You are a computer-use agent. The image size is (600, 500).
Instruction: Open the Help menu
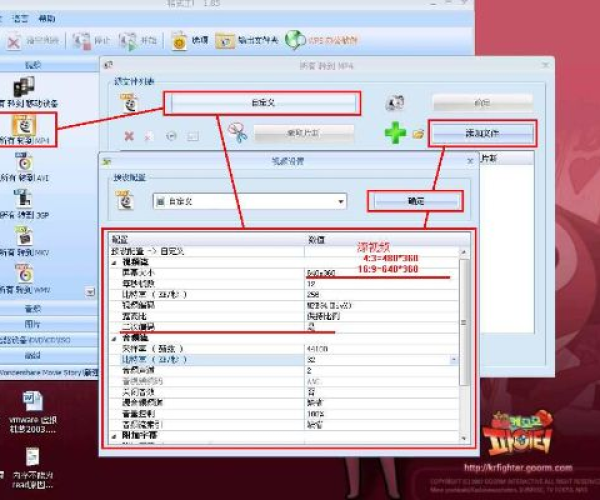[47, 18]
